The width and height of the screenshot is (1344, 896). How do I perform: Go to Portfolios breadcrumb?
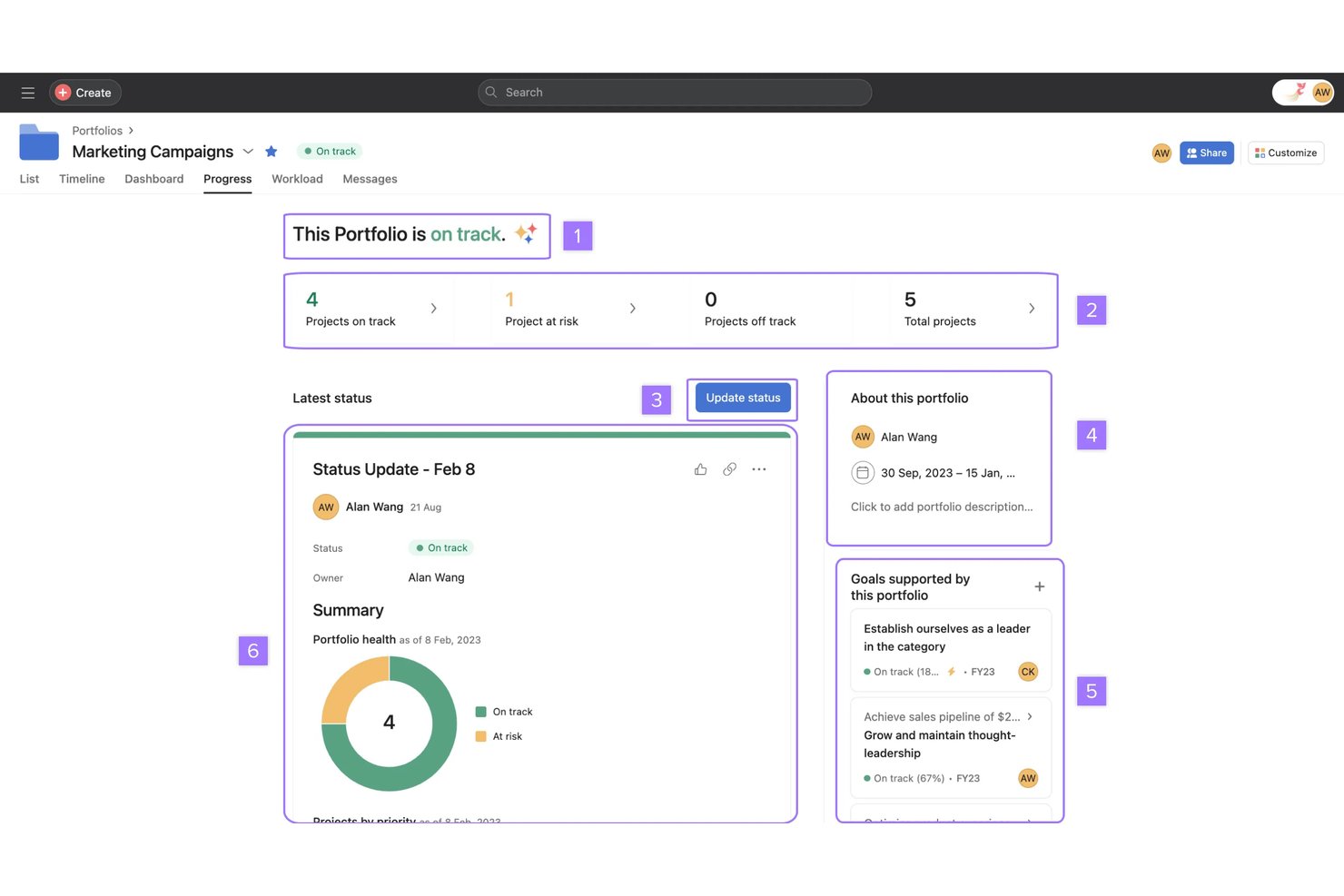click(x=97, y=131)
